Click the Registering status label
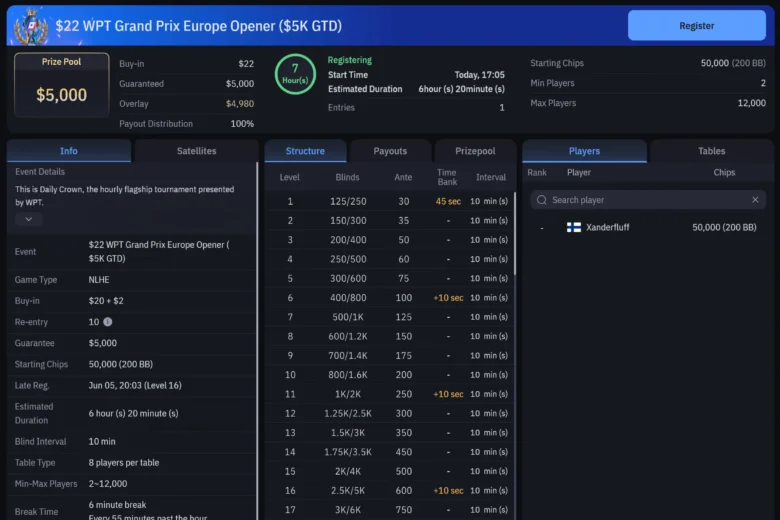This screenshot has width=780, height=520. (350, 60)
